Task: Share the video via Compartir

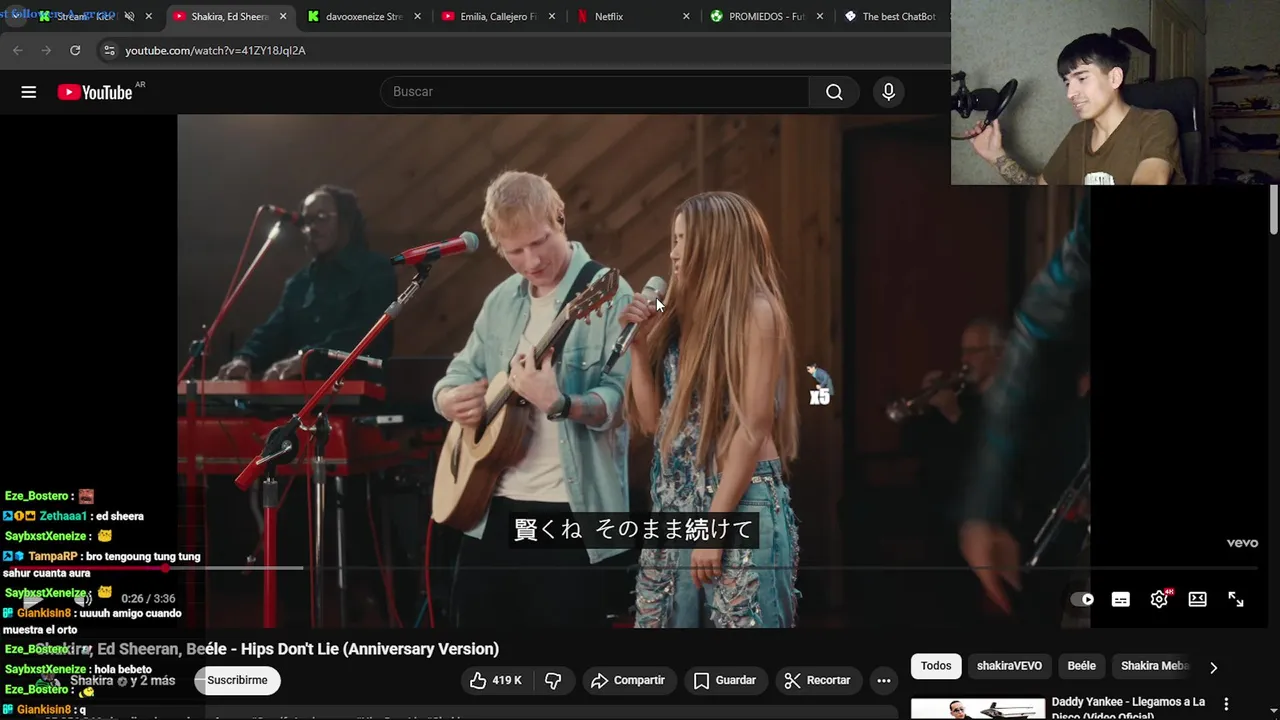Action: click(x=628, y=680)
